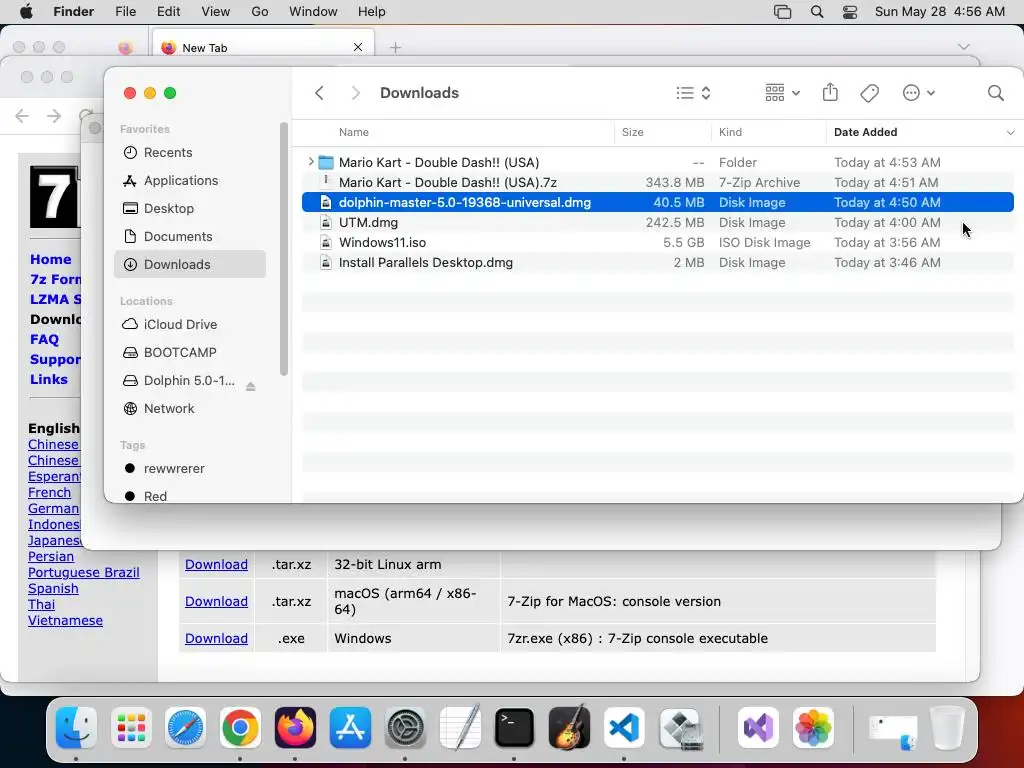Open the Help menu
This screenshot has height=768, width=1024.
point(371,12)
